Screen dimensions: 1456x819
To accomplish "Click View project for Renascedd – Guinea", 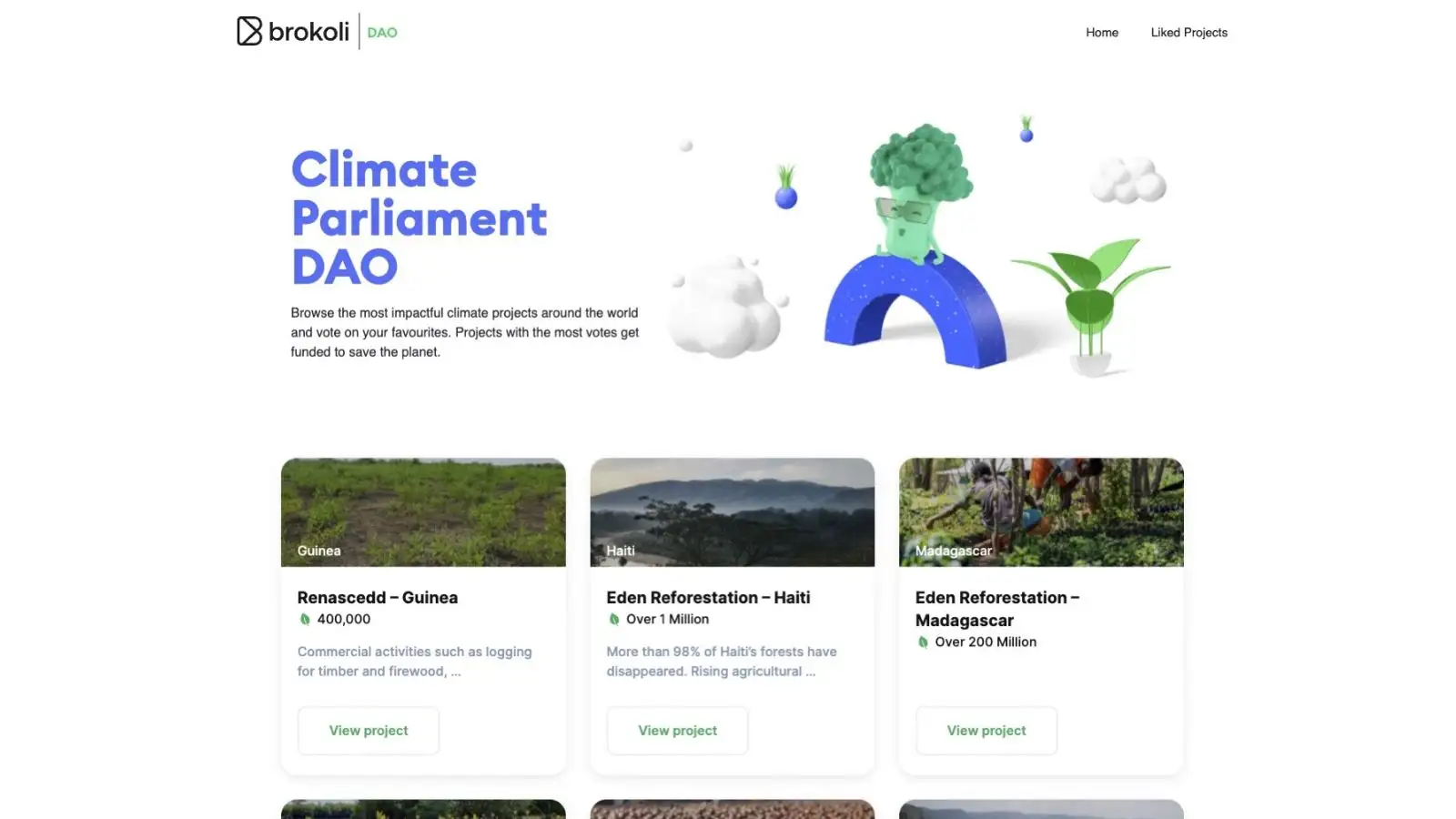I will point(369,731).
